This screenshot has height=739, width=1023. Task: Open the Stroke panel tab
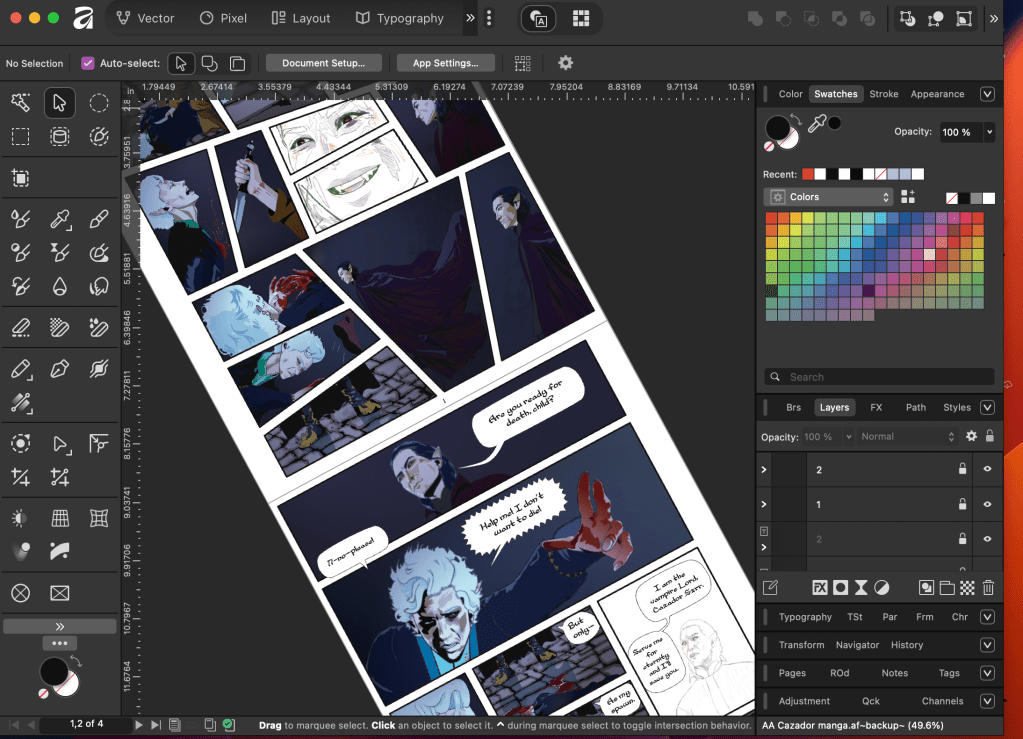click(x=883, y=94)
